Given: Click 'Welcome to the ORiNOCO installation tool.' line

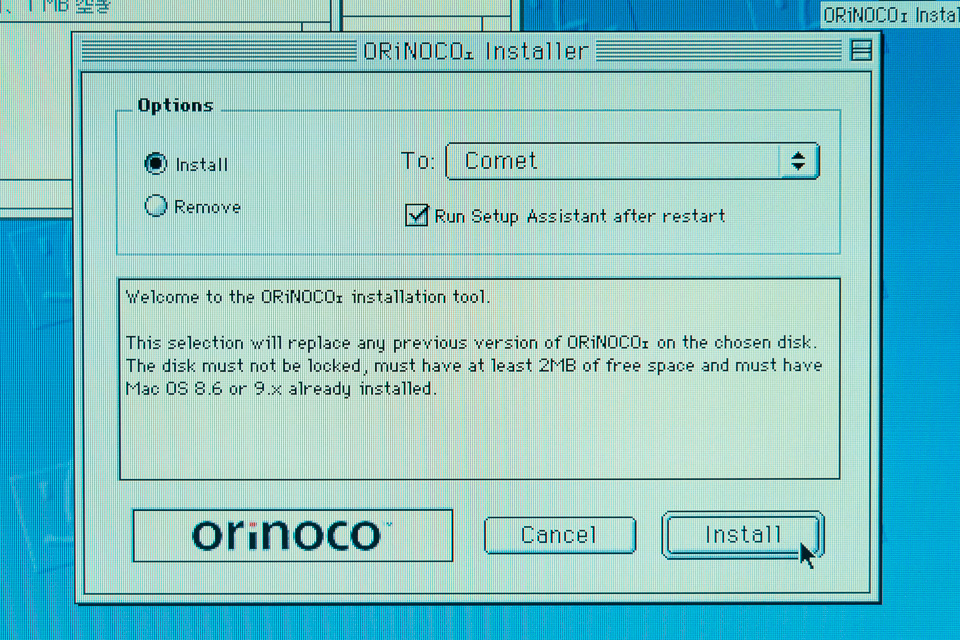Looking at the screenshot, I should pyautogui.click(x=308, y=297).
